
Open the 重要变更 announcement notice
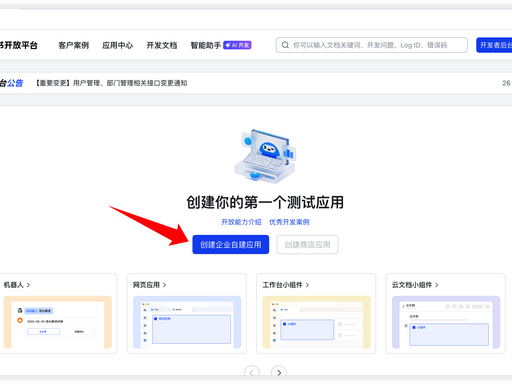pyautogui.click(x=111, y=83)
